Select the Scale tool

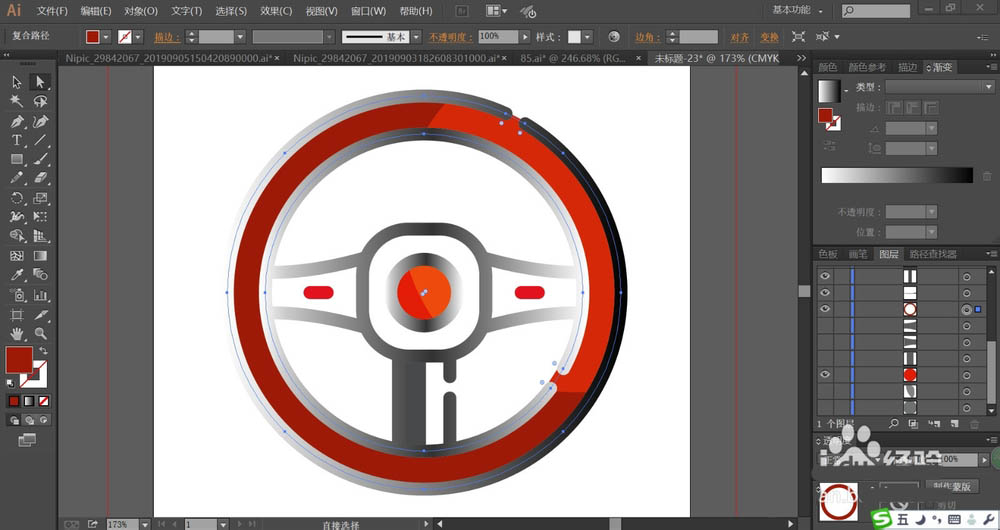tap(40, 198)
